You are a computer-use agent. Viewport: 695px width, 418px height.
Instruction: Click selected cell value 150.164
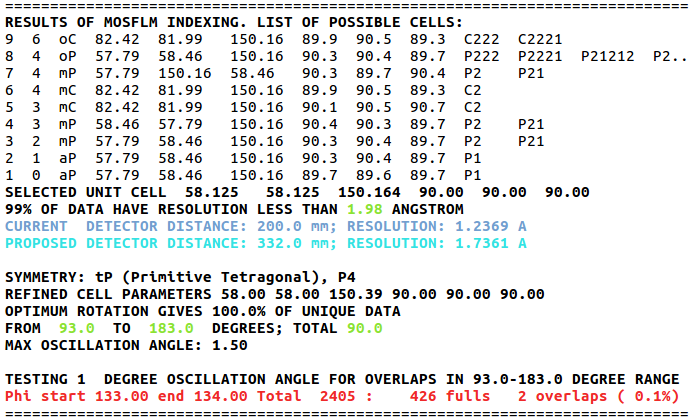pyautogui.click(x=369, y=192)
